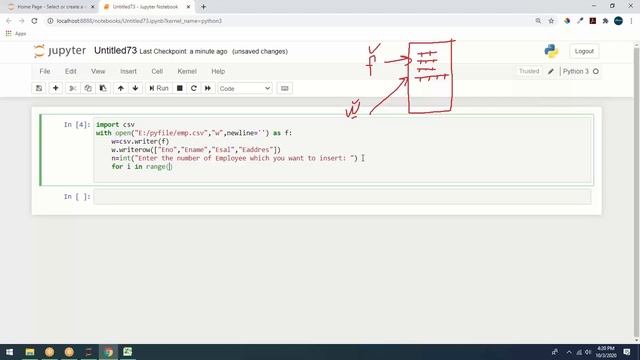Click the pencil edit mode indicator

pos(551,71)
